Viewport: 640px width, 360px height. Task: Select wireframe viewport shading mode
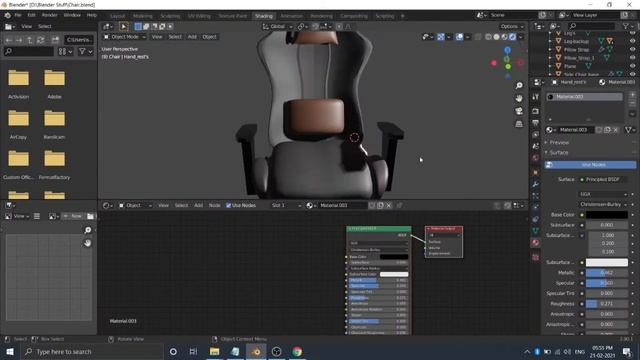(488, 37)
